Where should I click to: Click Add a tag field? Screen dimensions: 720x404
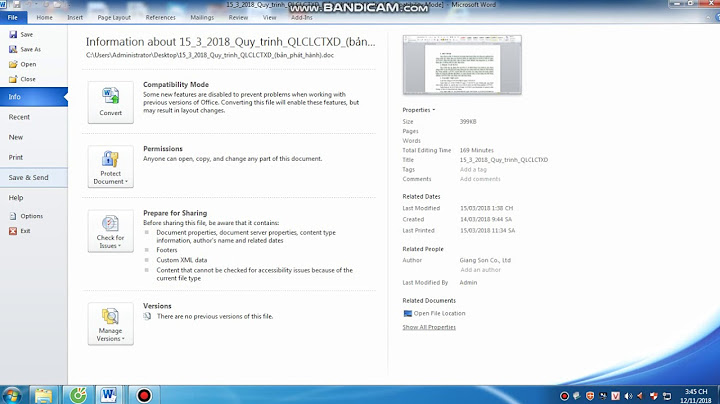click(473, 169)
